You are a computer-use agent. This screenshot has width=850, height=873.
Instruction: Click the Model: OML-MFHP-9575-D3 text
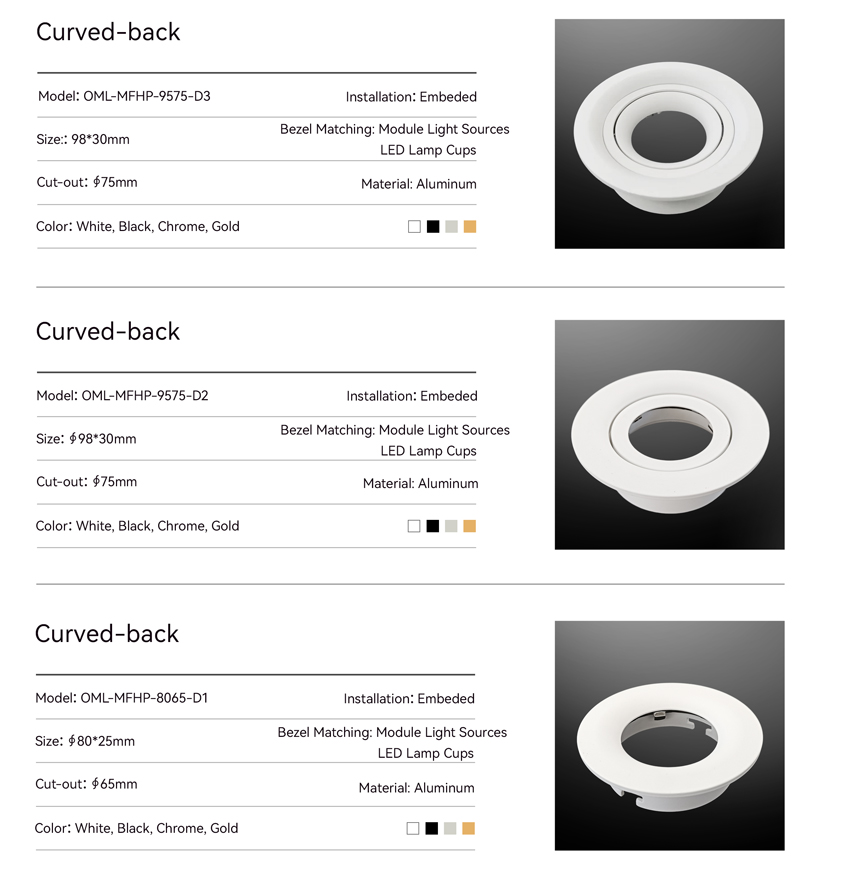click(x=124, y=96)
